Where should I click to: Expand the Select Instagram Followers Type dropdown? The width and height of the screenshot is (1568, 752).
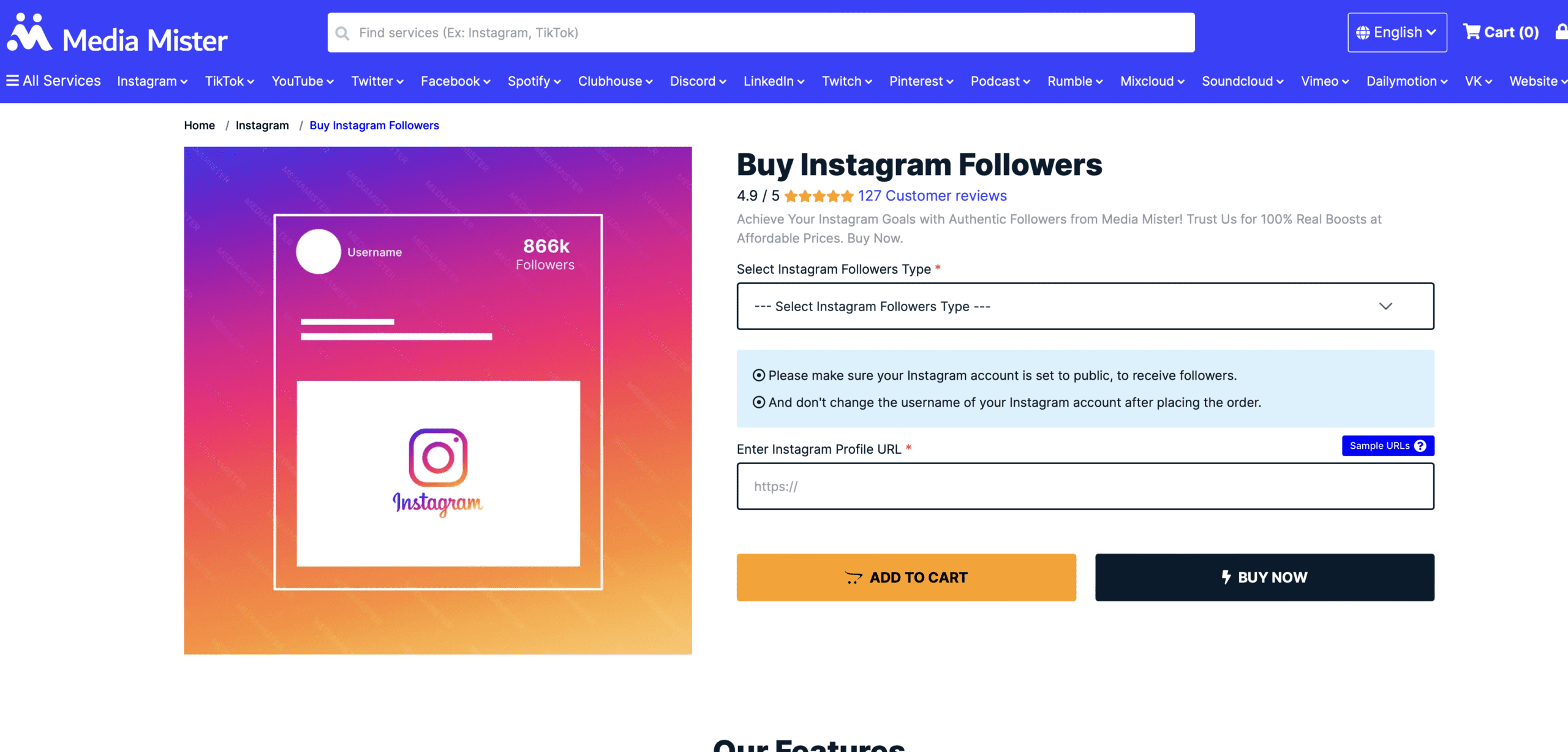click(1085, 305)
